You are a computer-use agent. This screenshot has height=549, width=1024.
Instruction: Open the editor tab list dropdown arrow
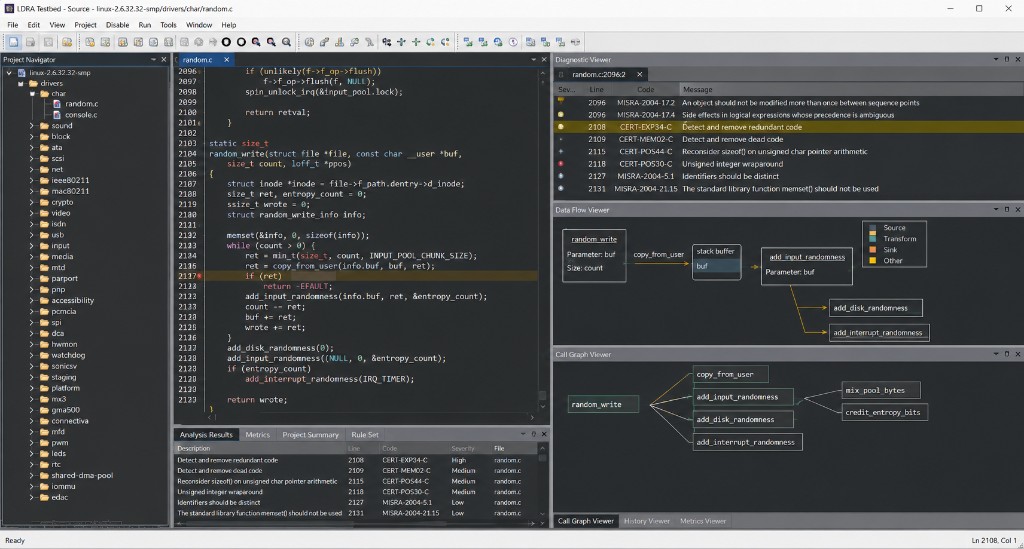(x=534, y=59)
